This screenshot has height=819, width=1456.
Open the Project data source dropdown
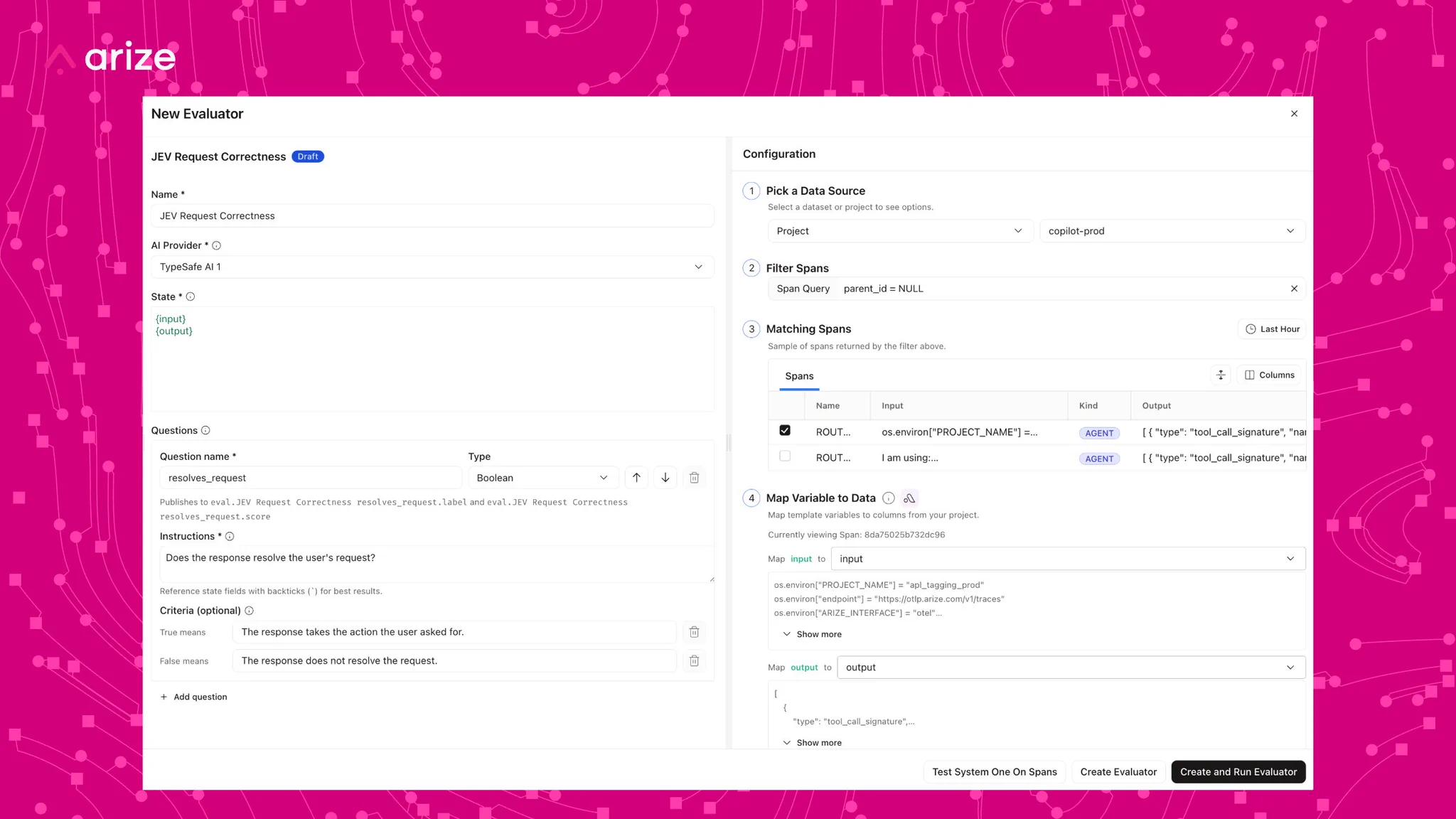900,231
